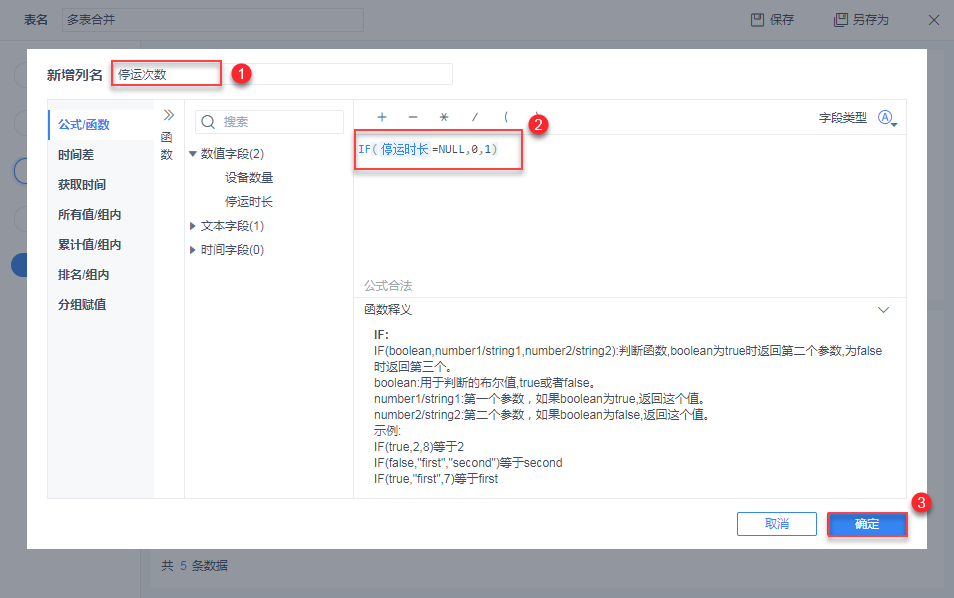
Task: Click the 取消 cancel button
Action: pyautogui.click(x=777, y=524)
